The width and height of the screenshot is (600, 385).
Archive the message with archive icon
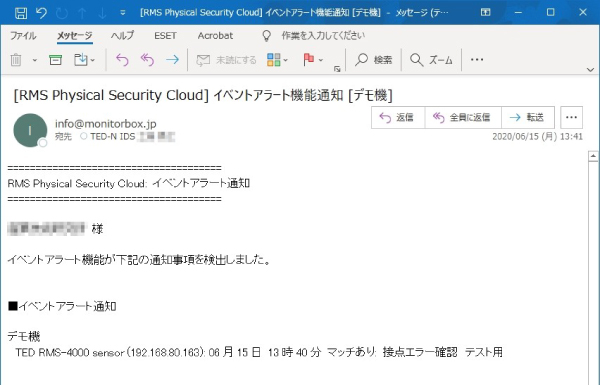coord(55,60)
